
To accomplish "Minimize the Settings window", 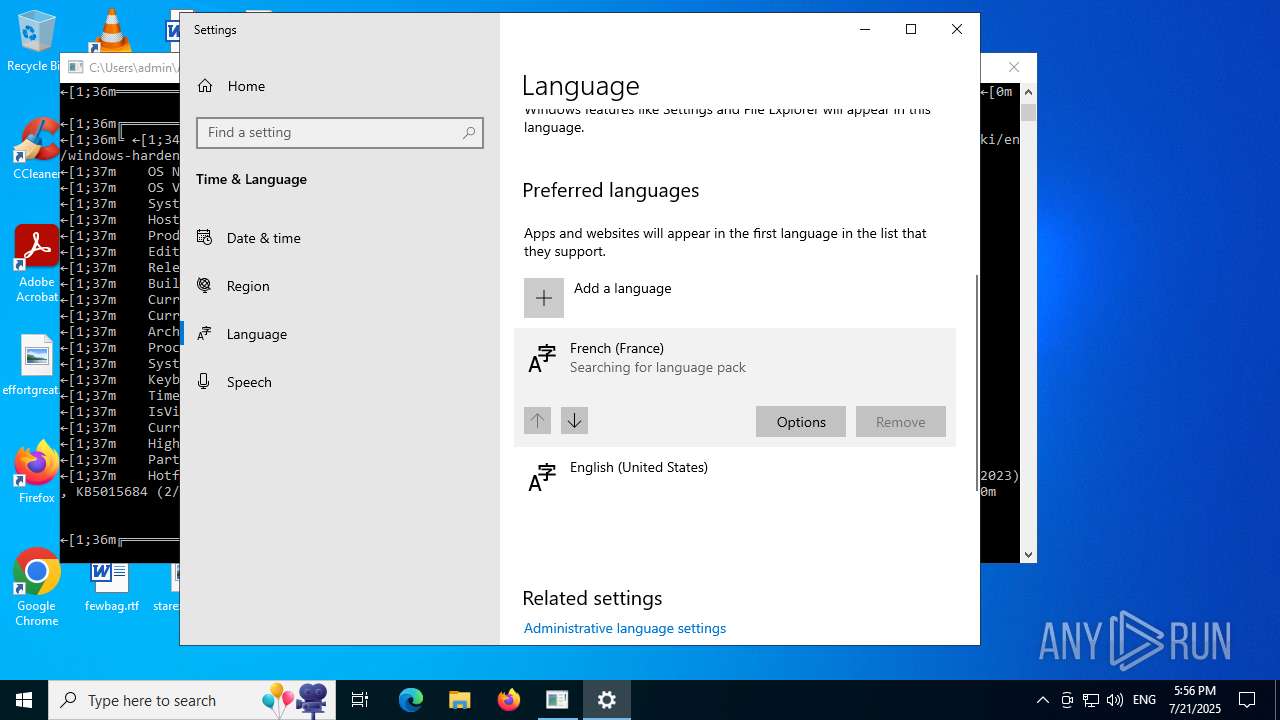I will pyautogui.click(x=865, y=30).
